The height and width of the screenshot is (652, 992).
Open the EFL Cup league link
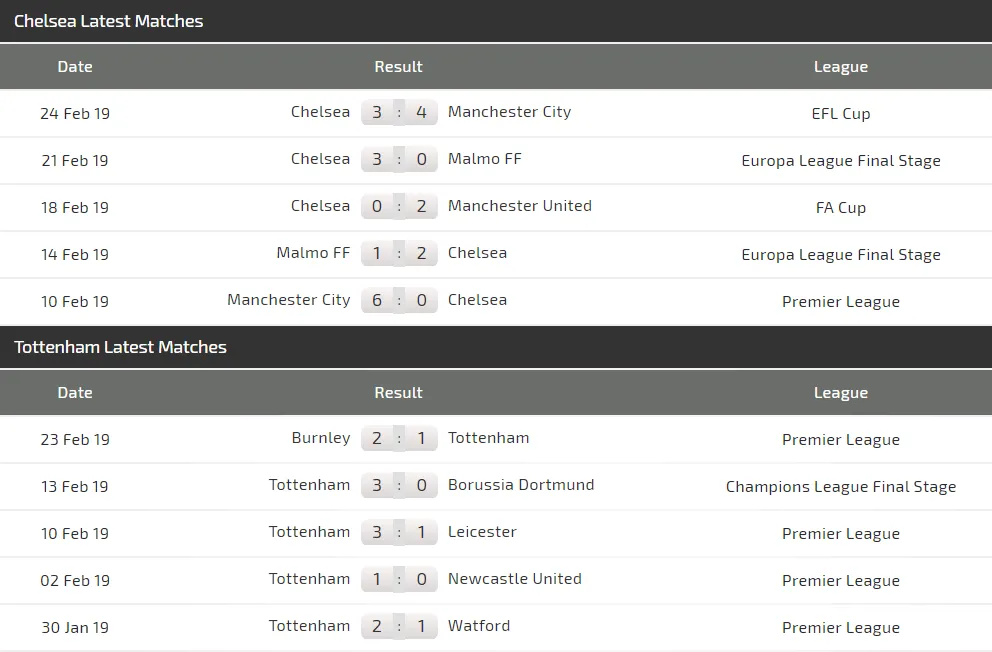click(x=841, y=114)
